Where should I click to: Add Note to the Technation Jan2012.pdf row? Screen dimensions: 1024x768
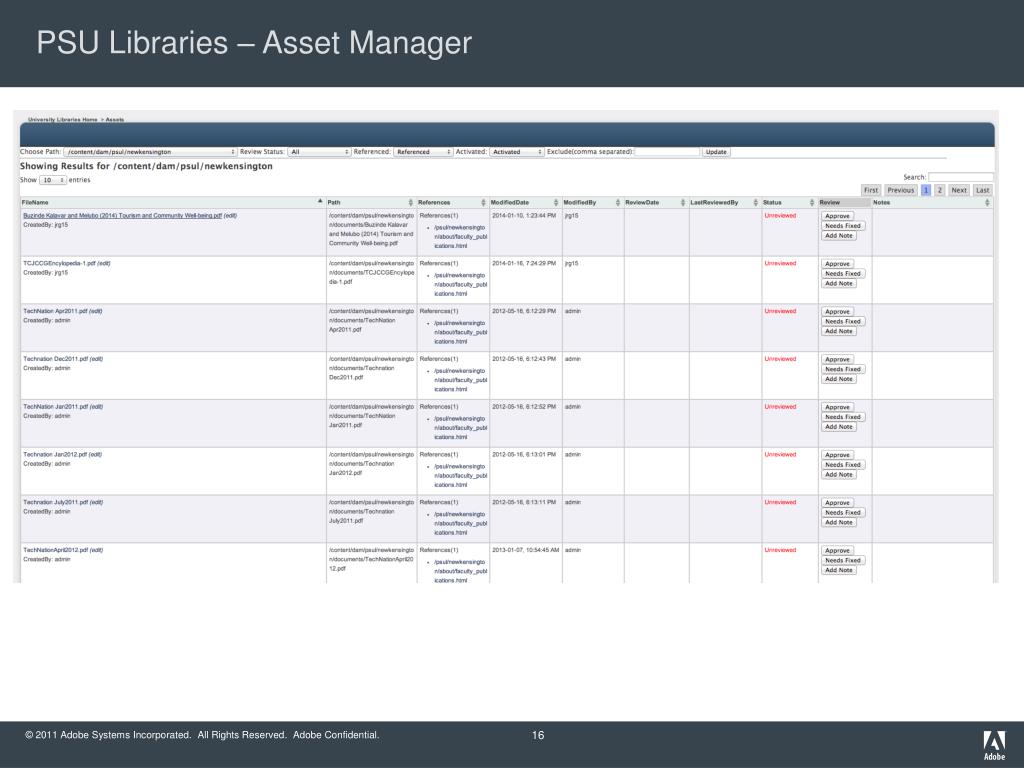click(839, 474)
